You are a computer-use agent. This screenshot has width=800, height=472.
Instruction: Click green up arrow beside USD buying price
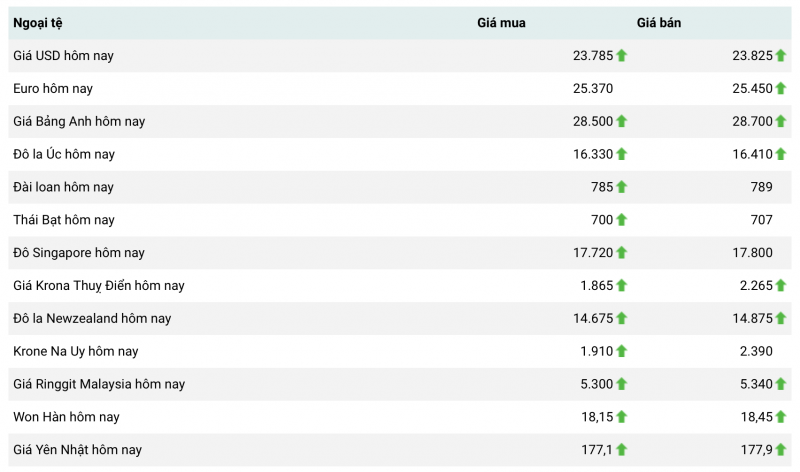tap(621, 56)
